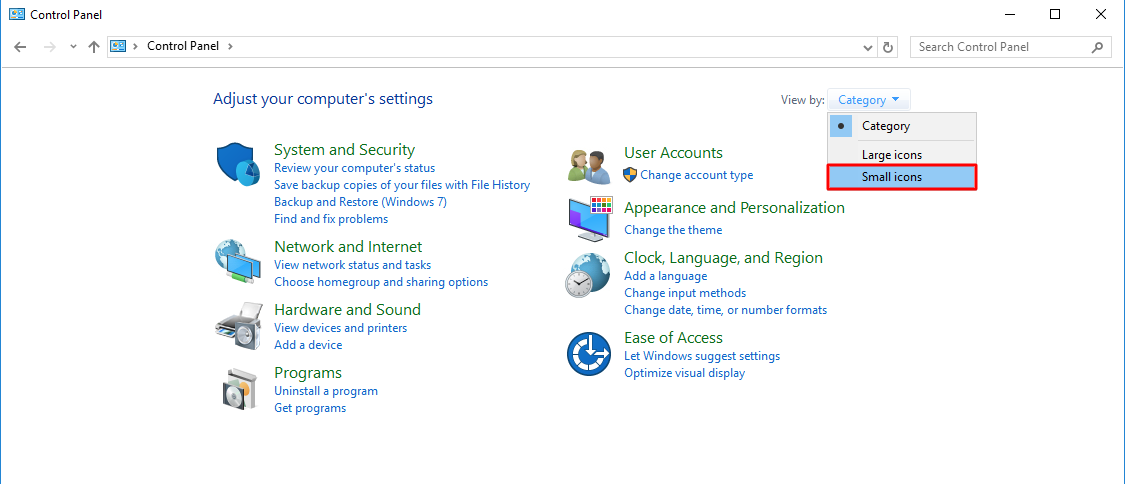Click the Hardware and Sound printer icon
Viewport: 1125px width, 484px height.
[x=237, y=324]
